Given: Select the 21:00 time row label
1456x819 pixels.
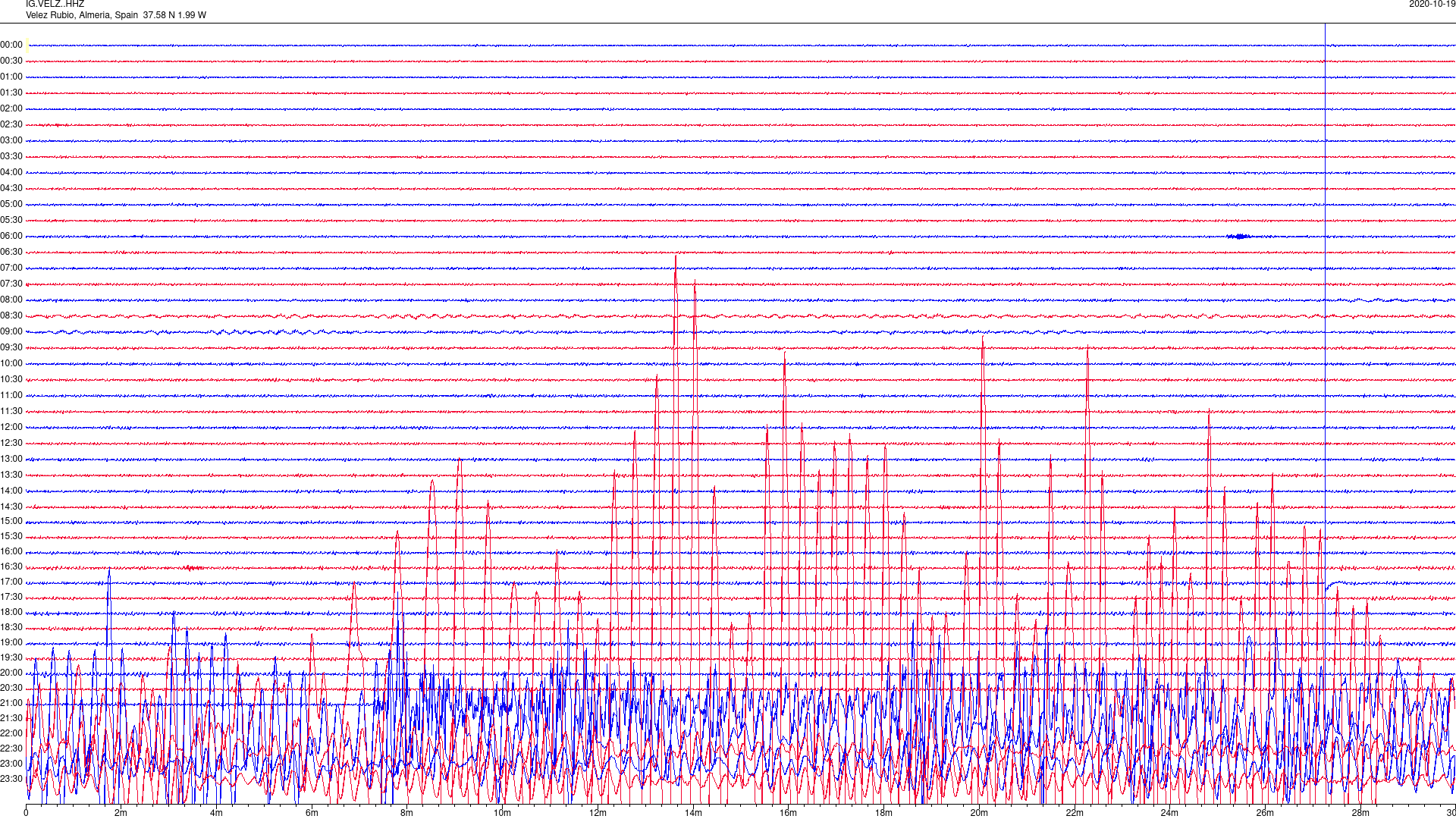Looking at the screenshot, I should coord(11,703).
